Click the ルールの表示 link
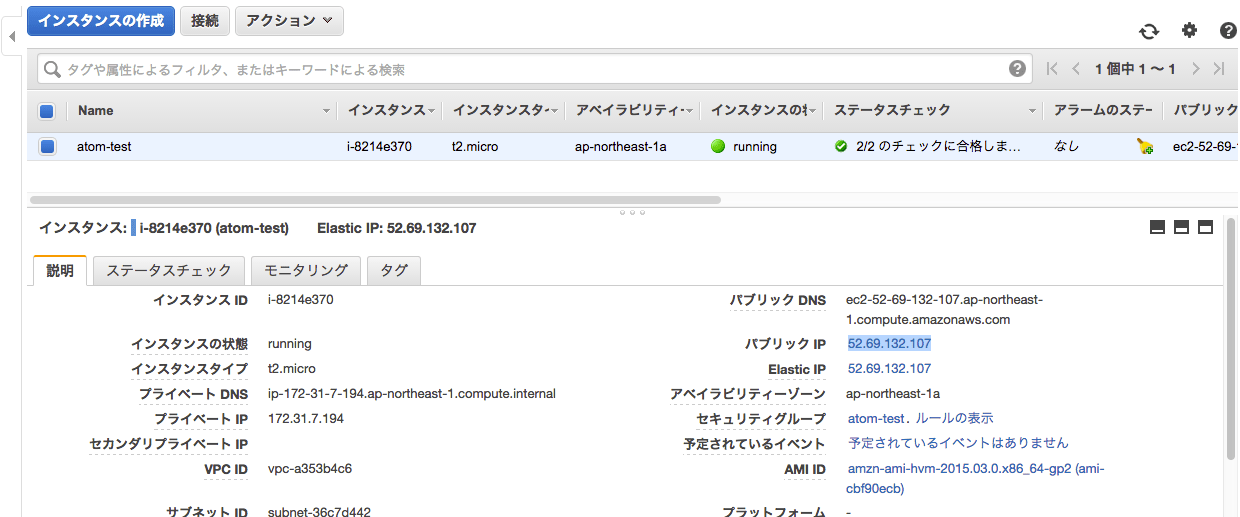The image size is (1240, 517). 955,418
